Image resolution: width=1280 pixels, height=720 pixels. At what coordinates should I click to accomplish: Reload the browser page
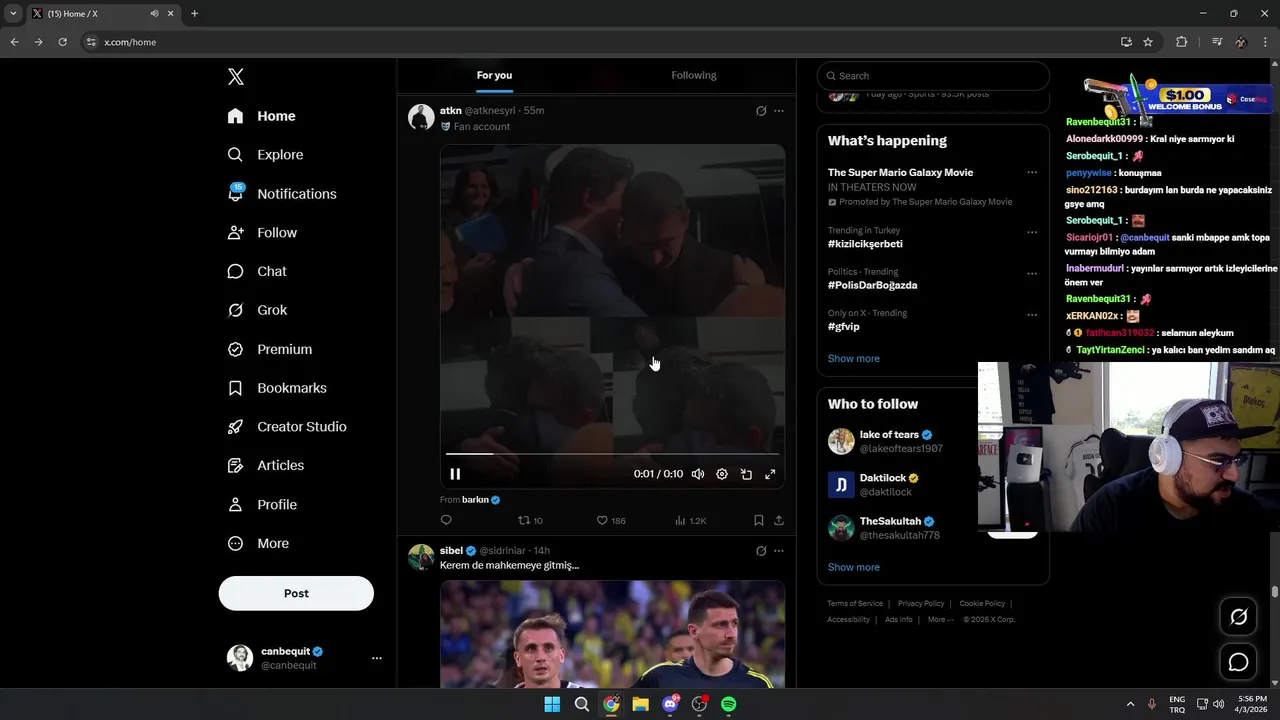(x=62, y=42)
